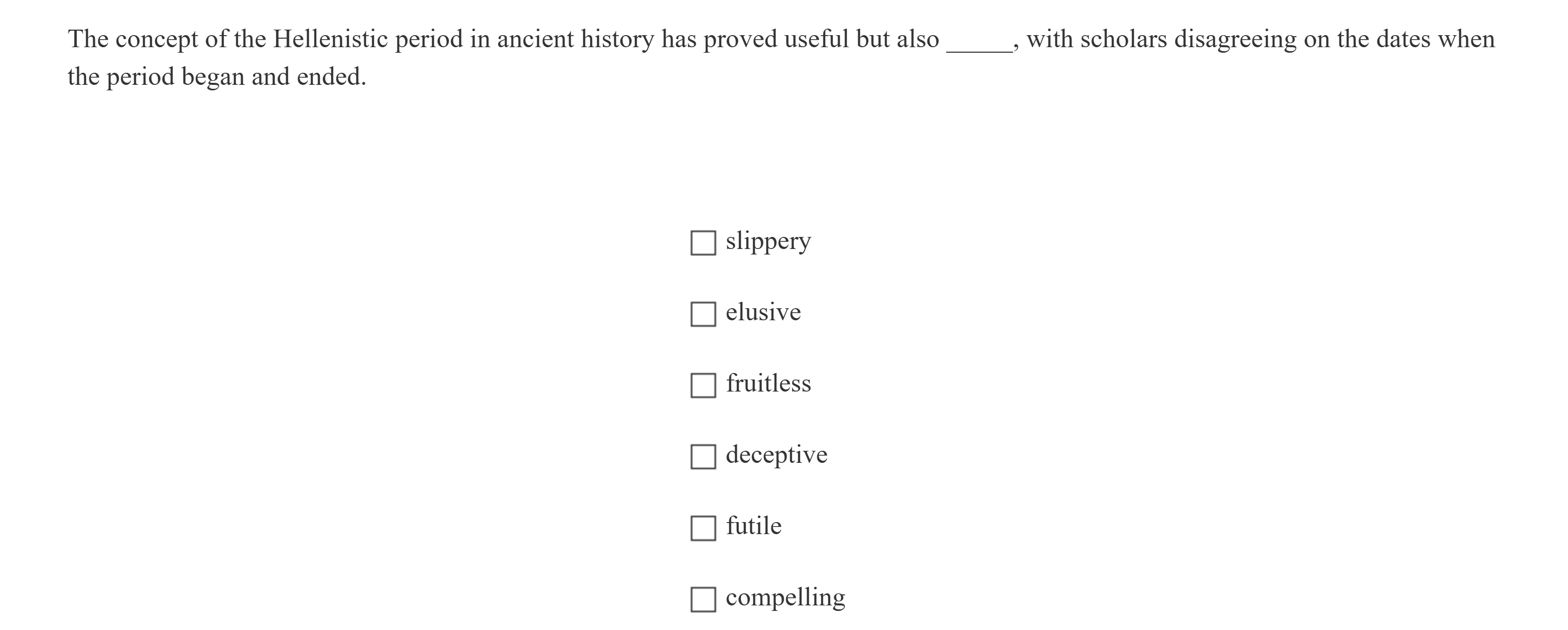Click the word slippery answer label
1568x630 pixels.
(x=768, y=241)
